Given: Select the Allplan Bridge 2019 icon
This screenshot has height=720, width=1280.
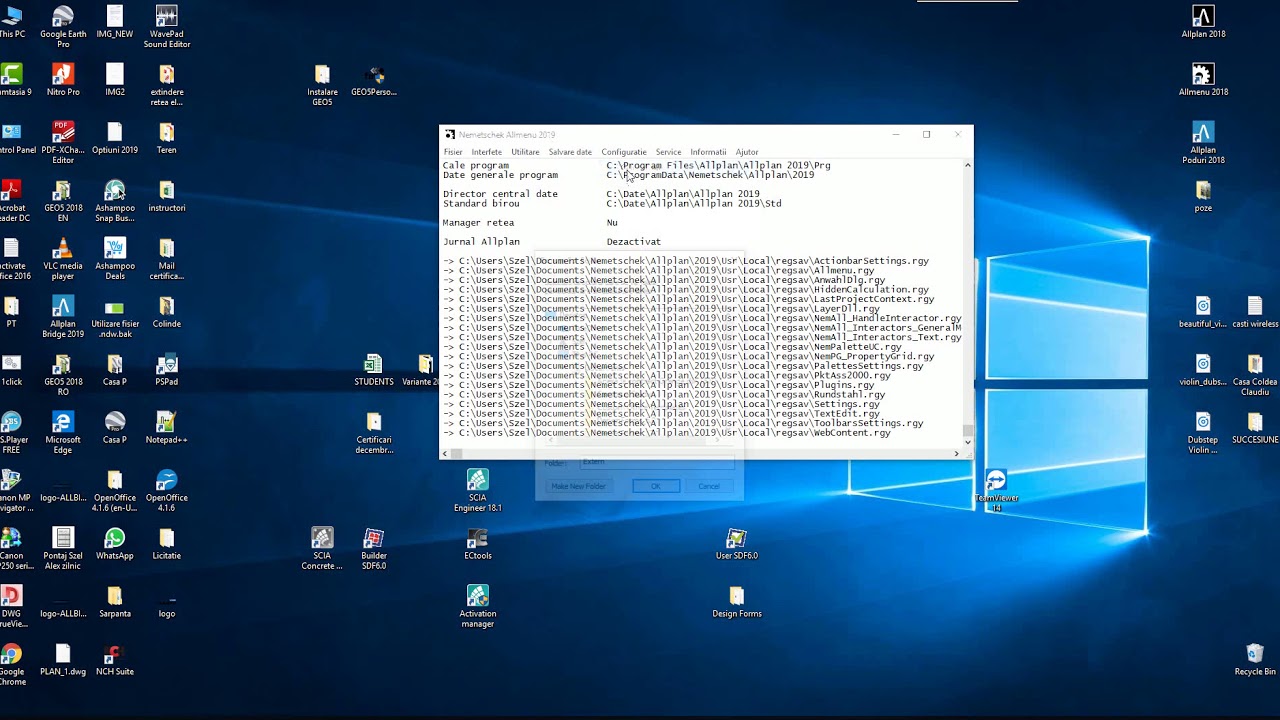Looking at the screenshot, I should click(63, 317).
